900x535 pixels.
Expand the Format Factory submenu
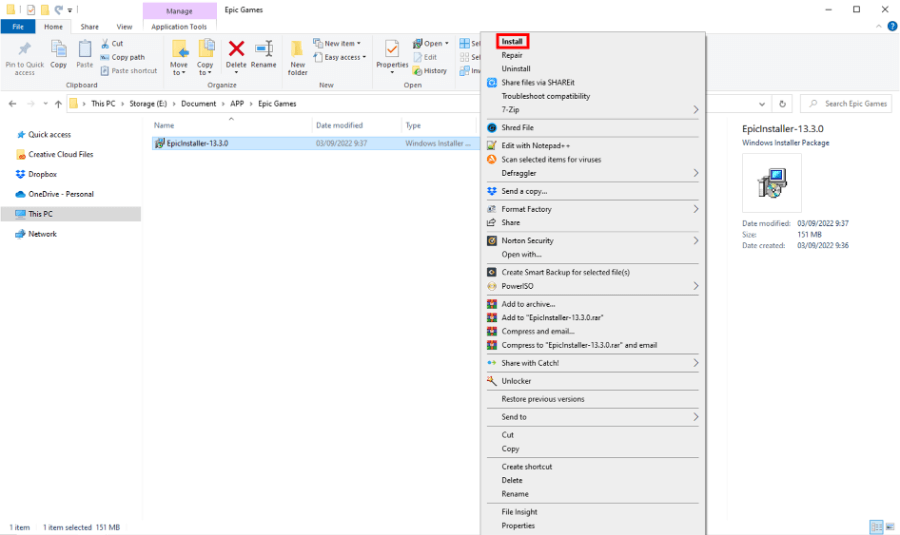coord(593,209)
